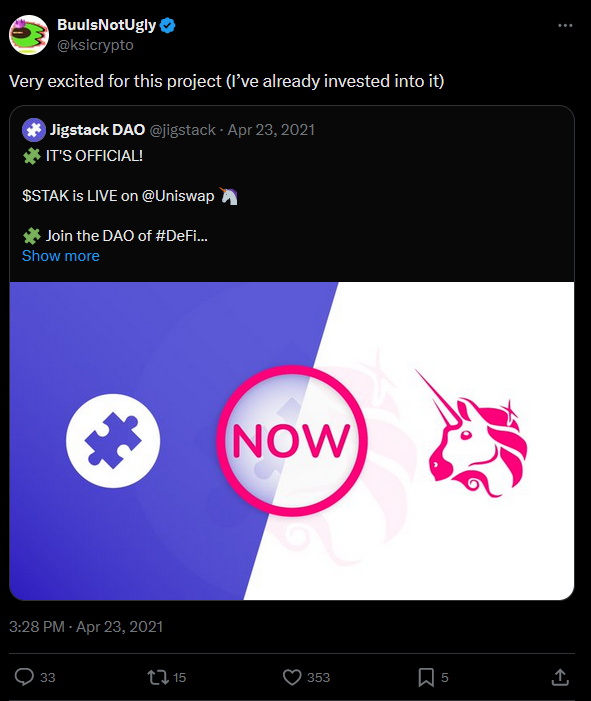The width and height of the screenshot is (591, 701).
Task: Click the white puzzle piece logo in image
Action: click(x=113, y=441)
